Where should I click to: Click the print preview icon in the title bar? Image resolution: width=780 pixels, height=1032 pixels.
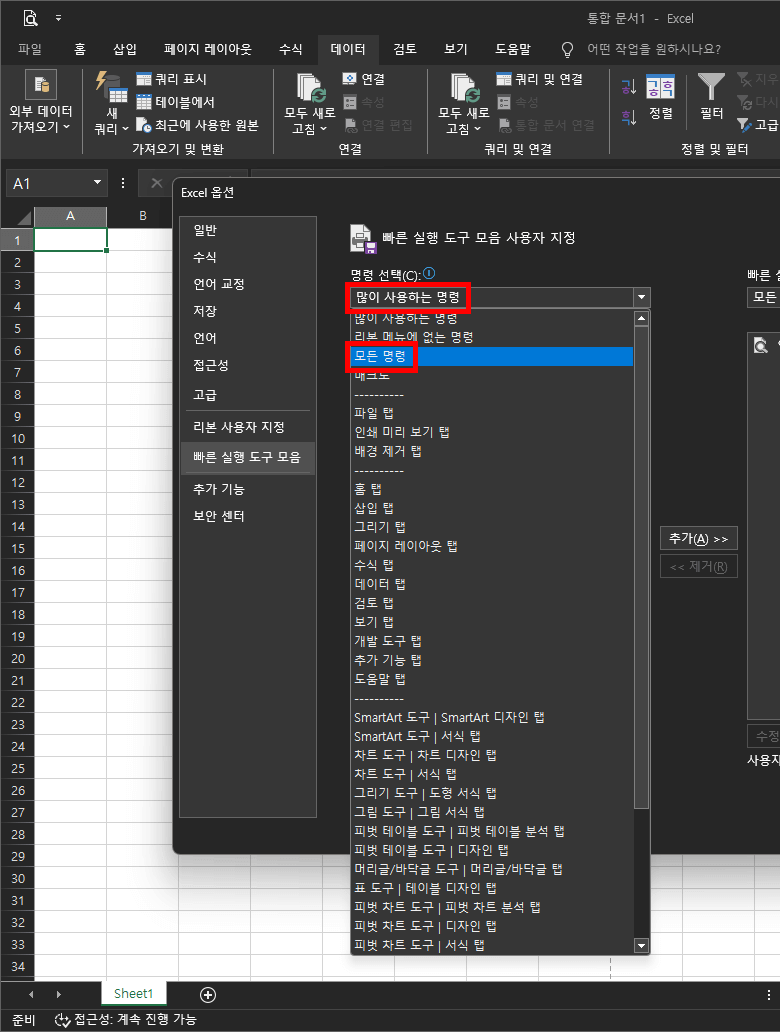tap(30, 18)
